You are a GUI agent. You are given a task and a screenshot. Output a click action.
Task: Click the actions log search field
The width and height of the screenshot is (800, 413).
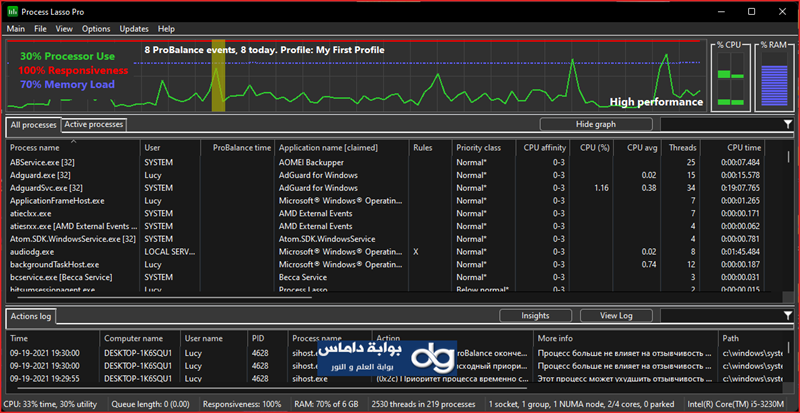tap(721, 315)
